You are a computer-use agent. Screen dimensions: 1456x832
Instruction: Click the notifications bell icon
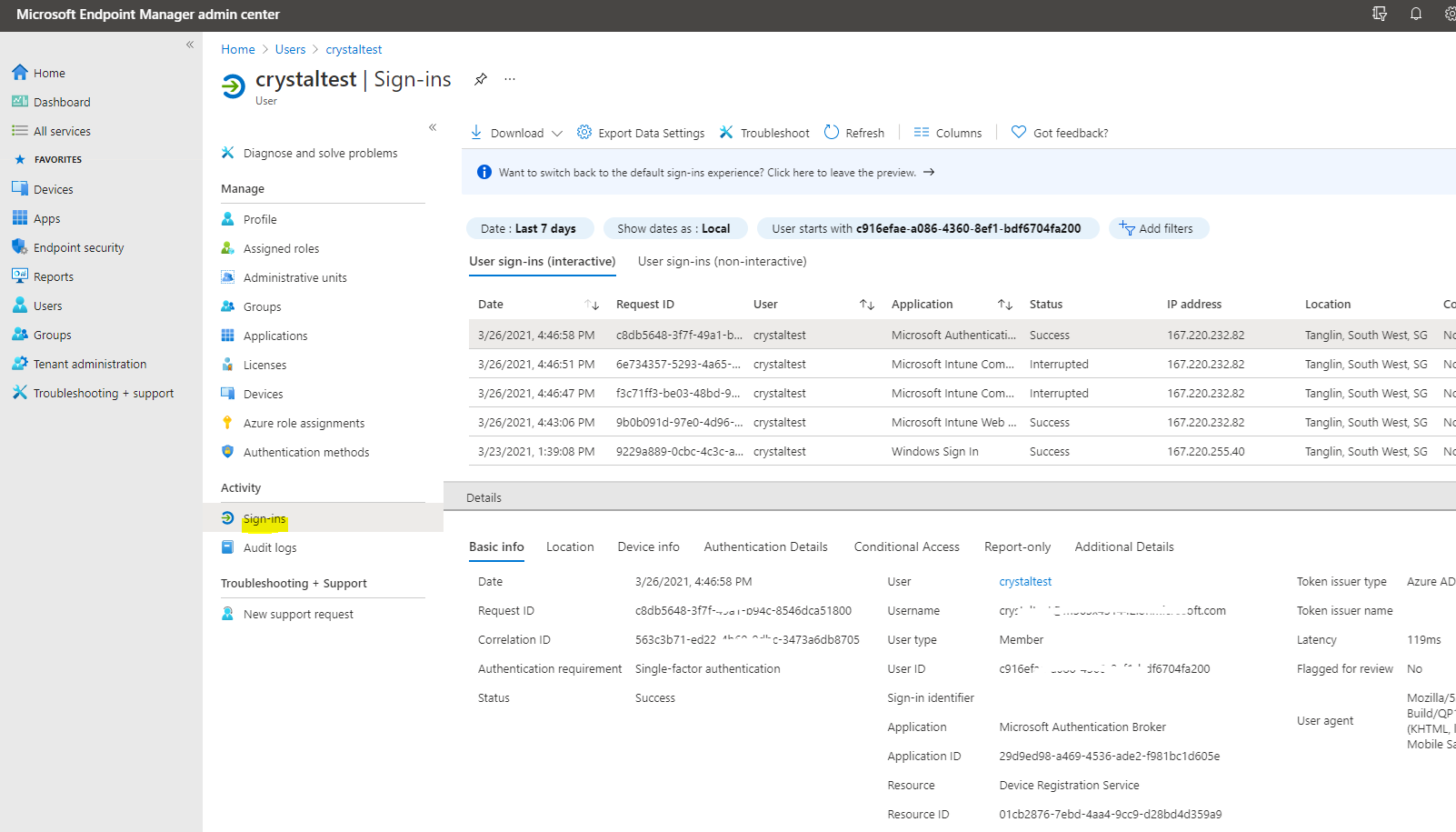click(1416, 14)
